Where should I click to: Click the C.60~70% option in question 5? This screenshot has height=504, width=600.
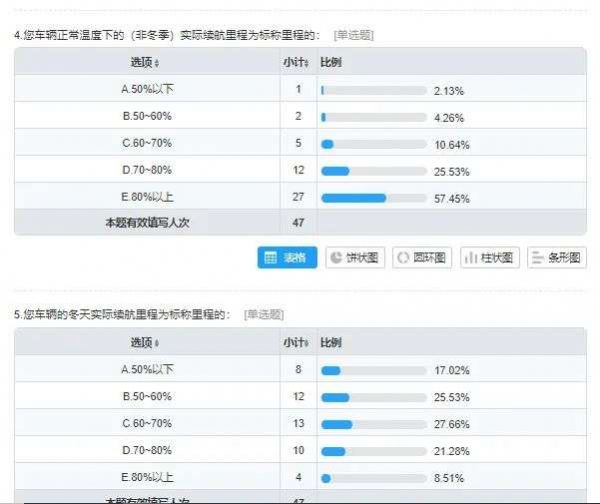point(147,424)
